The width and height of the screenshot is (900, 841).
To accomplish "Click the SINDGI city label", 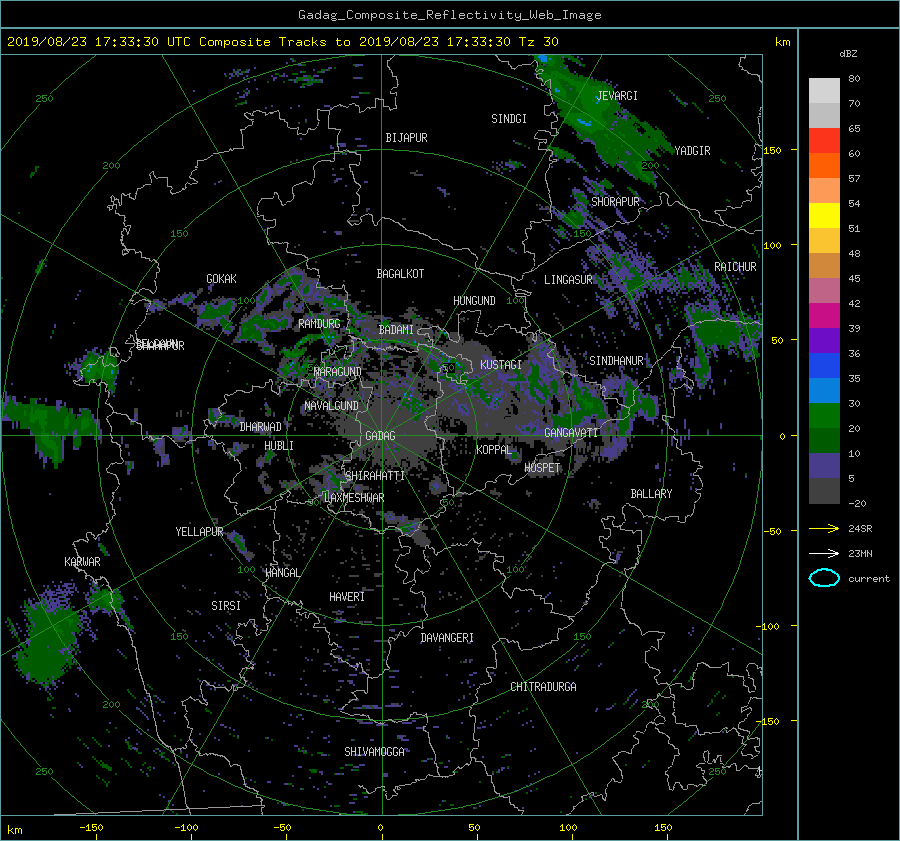I will point(509,119).
